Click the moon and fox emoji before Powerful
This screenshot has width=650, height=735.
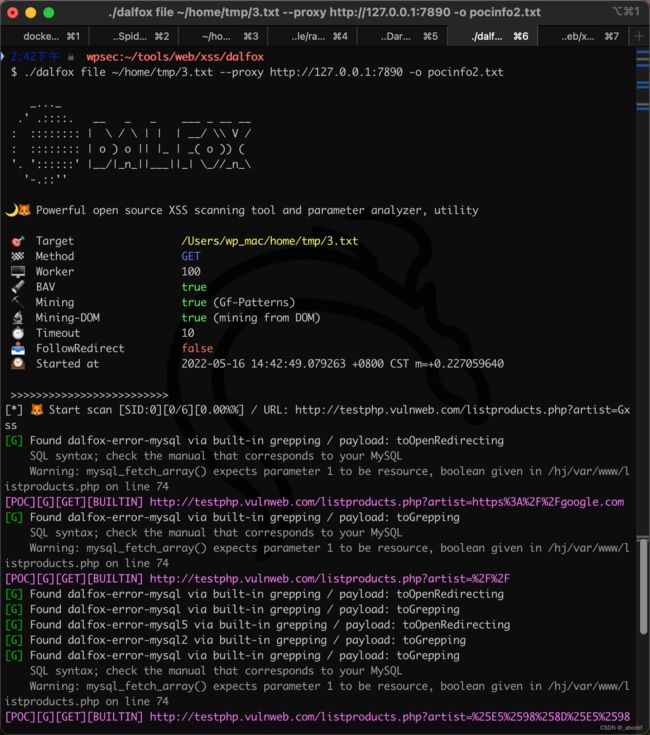(18, 210)
